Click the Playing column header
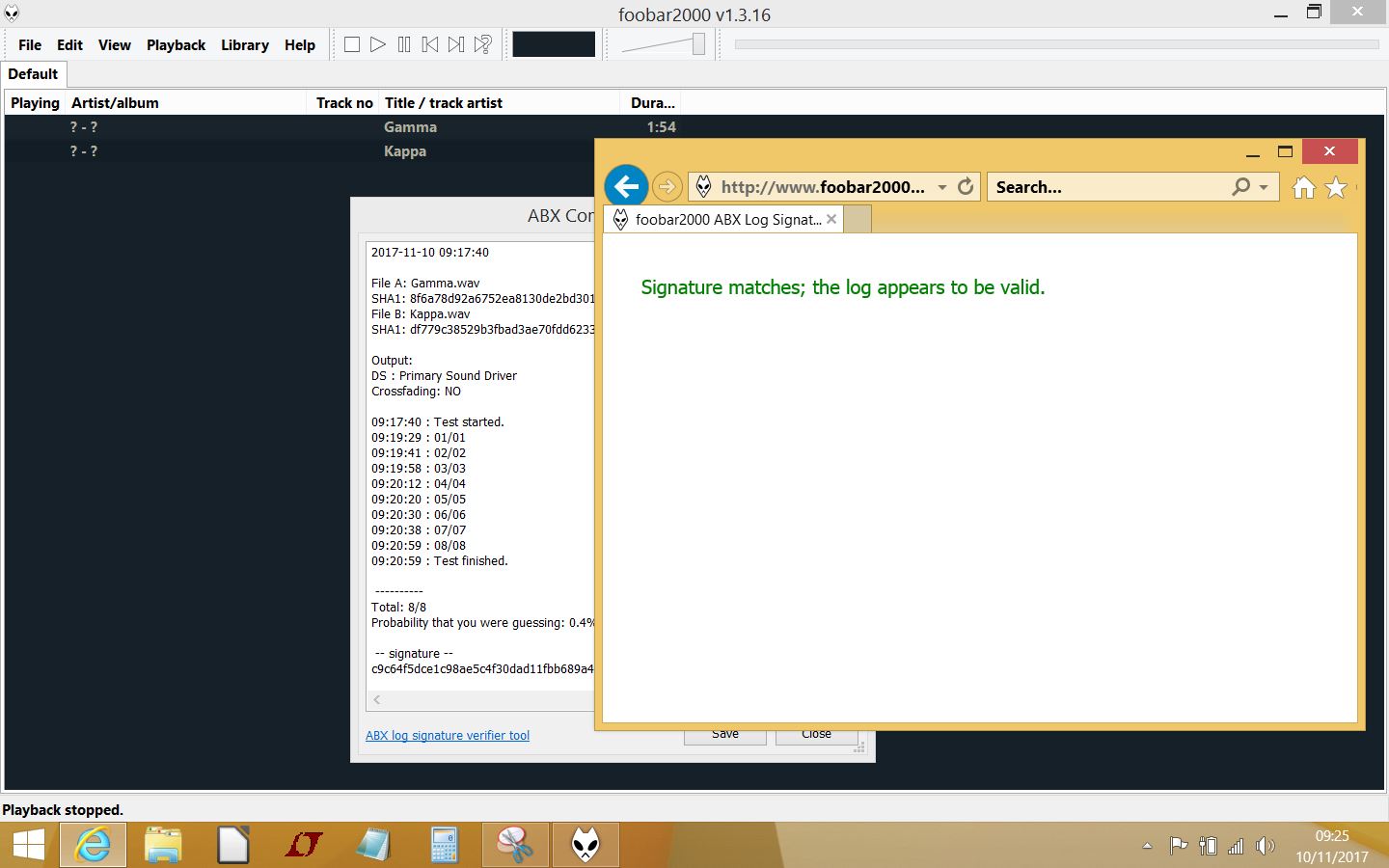Viewport: 1389px width, 868px height. click(x=35, y=103)
